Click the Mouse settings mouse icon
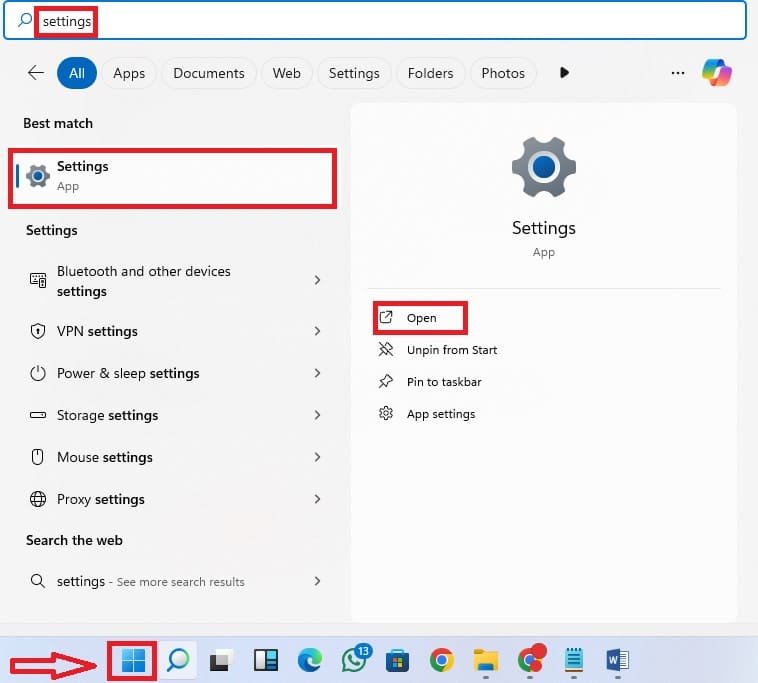 37,457
